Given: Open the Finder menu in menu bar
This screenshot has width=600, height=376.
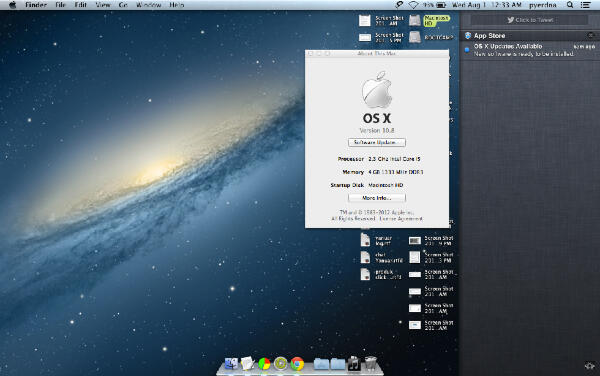Looking at the screenshot, I should pyautogui.click(x=36, y=5).
